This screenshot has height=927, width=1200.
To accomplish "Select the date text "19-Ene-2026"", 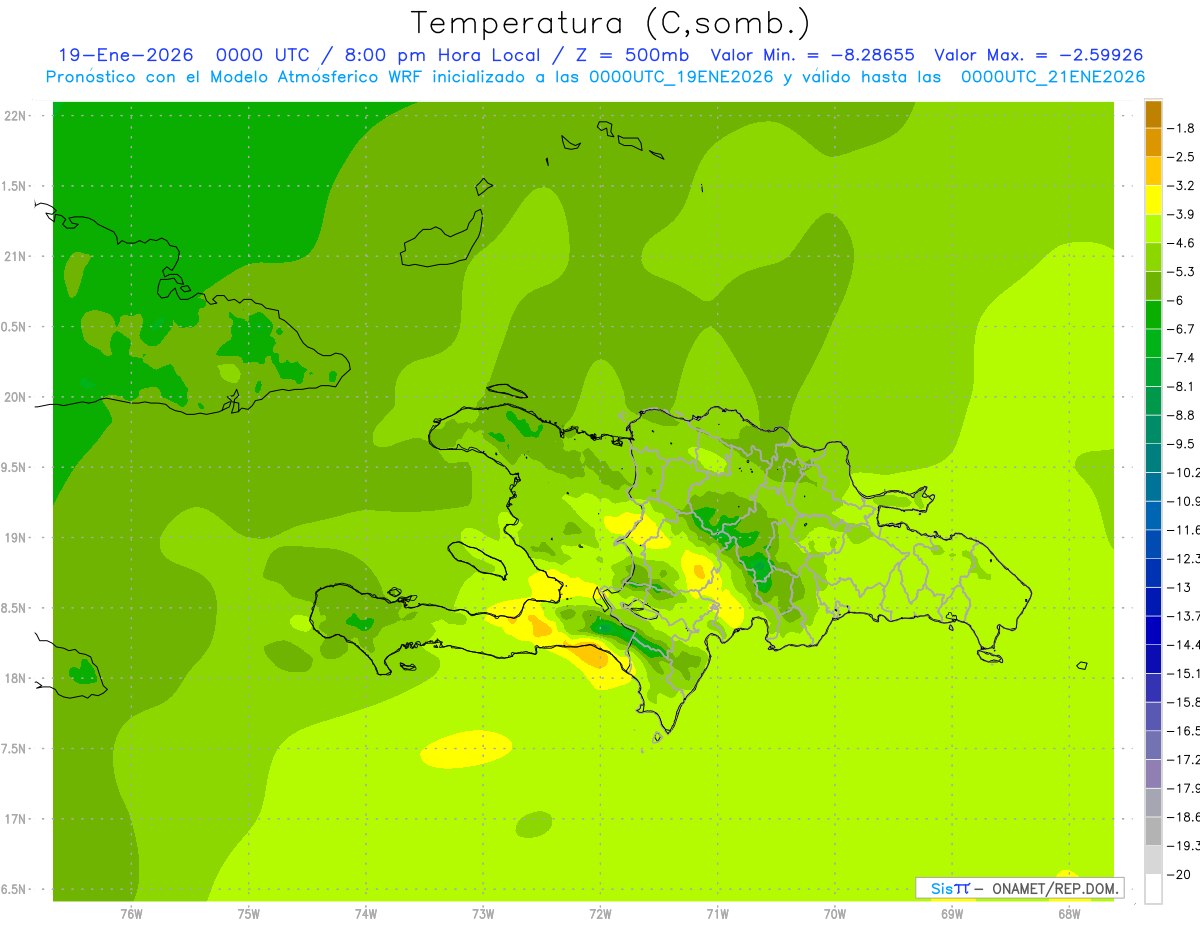I will pyautogui.click(x=126, y=55).
